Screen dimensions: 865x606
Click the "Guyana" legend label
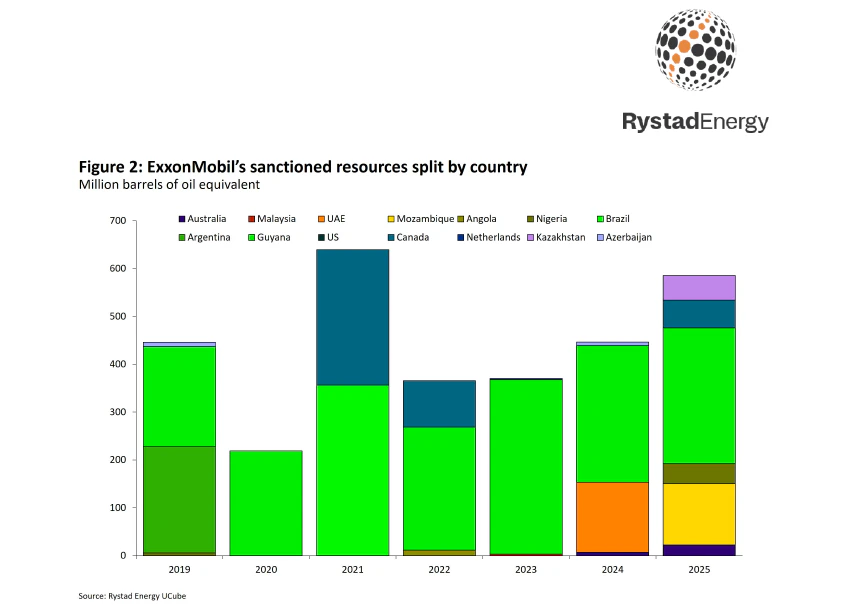274,238
